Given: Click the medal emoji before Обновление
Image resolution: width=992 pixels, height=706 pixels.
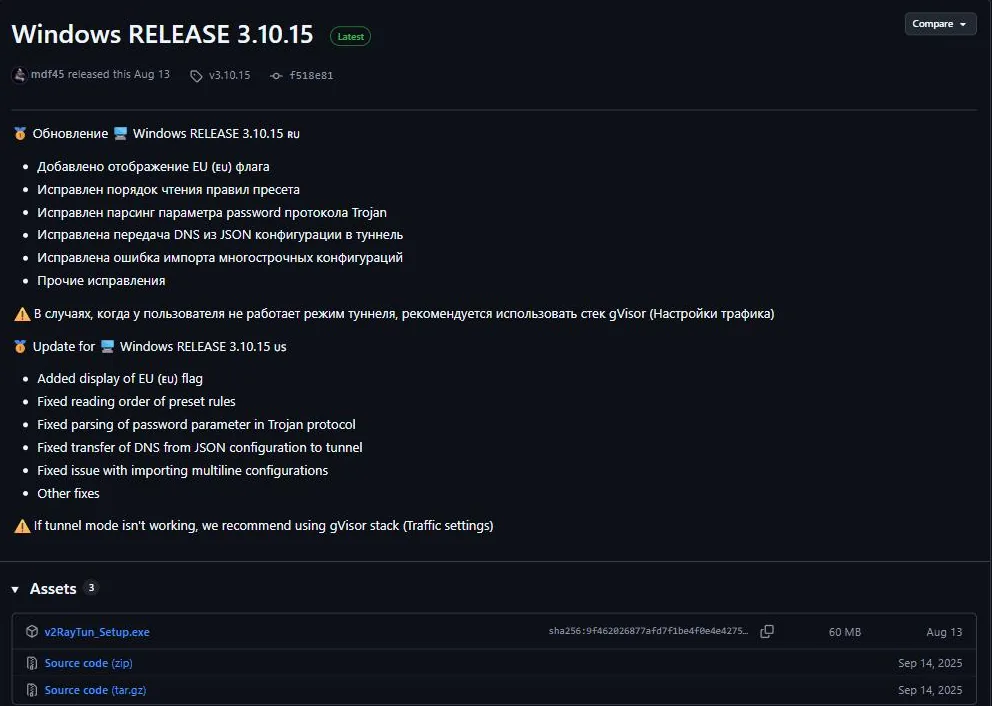Looking at the screenshot, I should 20,133.
